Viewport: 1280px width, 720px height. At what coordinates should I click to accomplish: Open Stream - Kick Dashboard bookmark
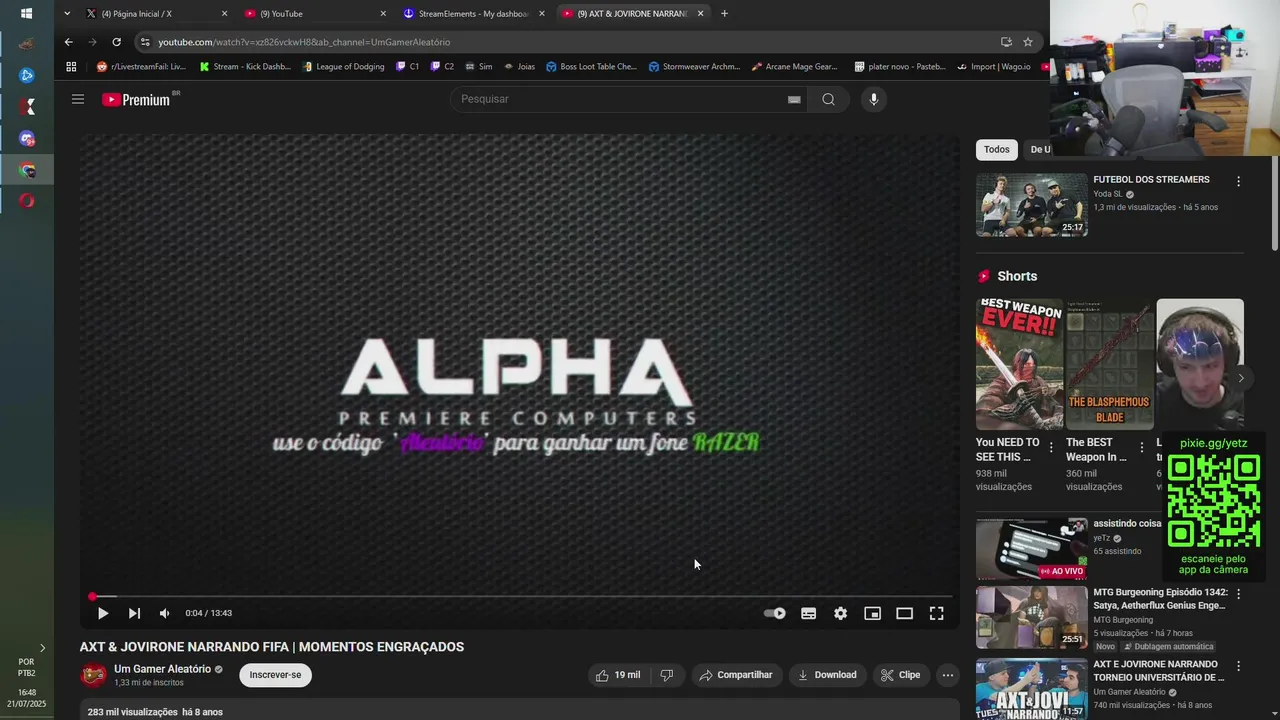coord(245,67)
